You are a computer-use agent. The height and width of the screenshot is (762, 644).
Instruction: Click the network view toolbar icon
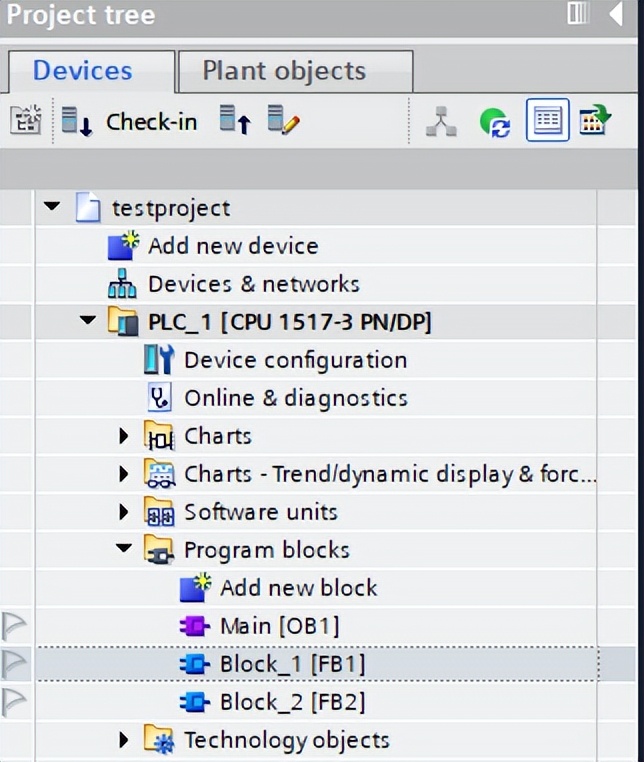(440, 122)
